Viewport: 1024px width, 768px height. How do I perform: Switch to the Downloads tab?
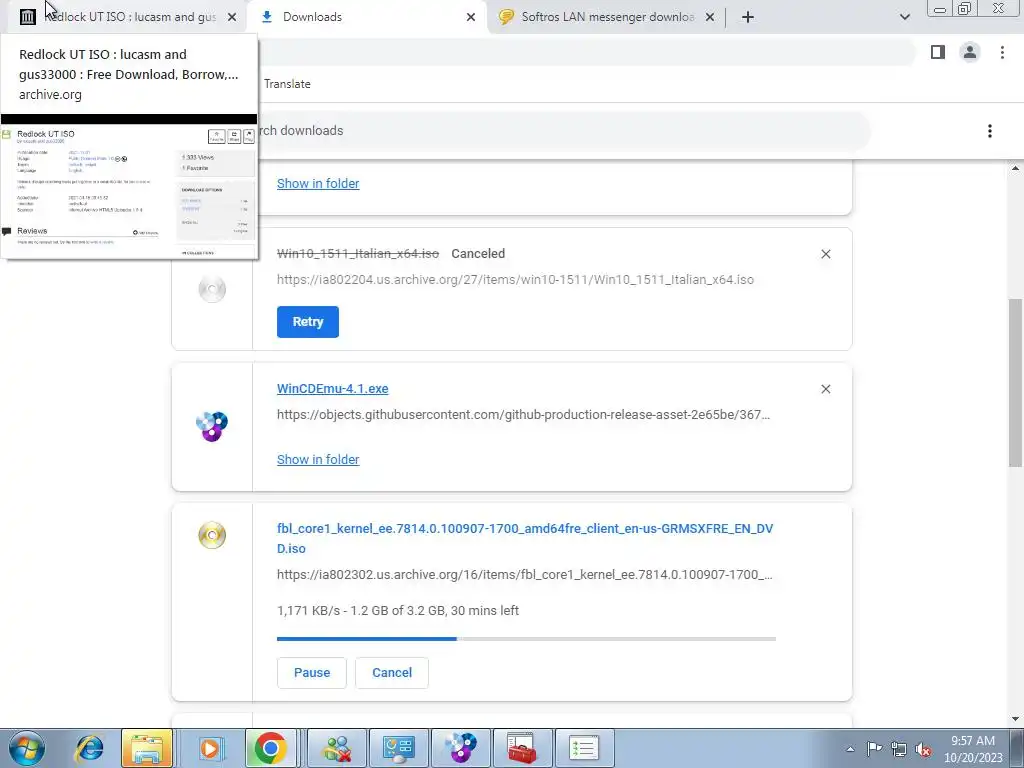pyautogui.click(x=366, y=17)
